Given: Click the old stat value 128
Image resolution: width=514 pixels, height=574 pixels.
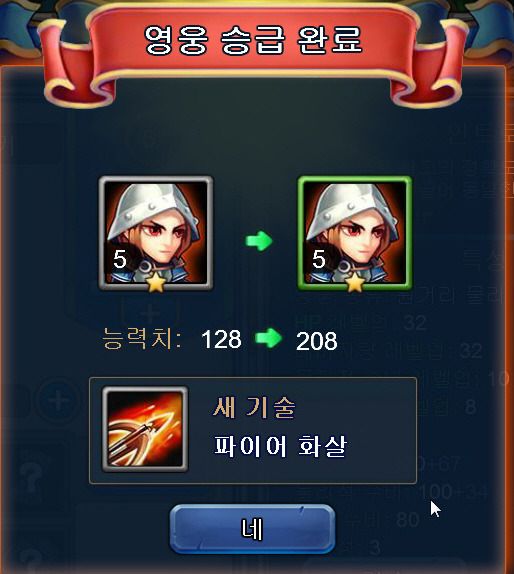Looking at the screenshot, I should pyautogui.click(x=221, y=339).
